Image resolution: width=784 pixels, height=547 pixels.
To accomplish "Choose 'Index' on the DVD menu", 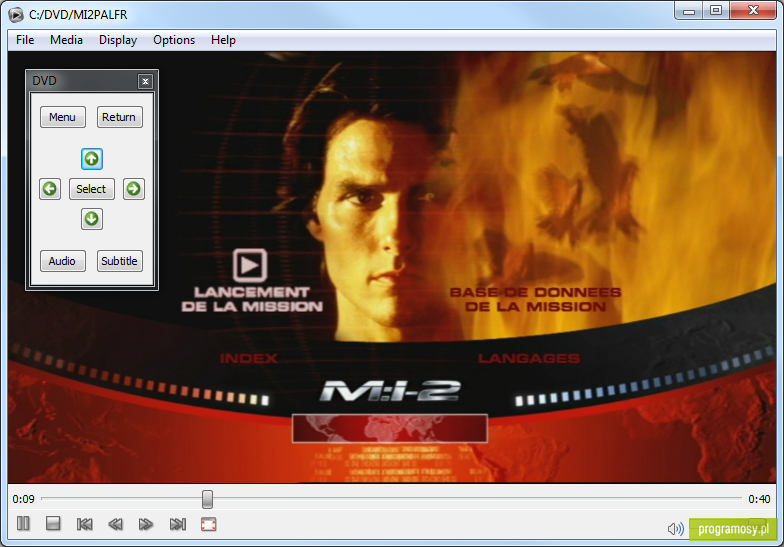I will (x=248, y=358).
